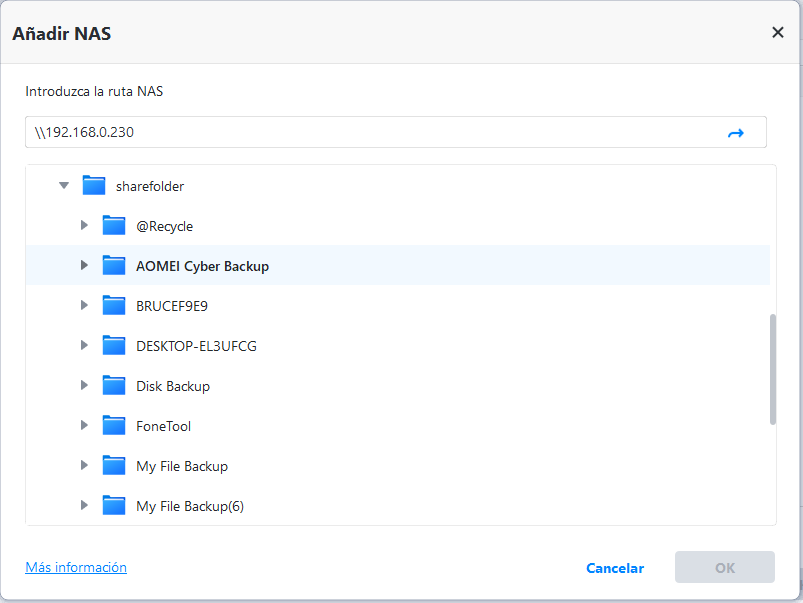Expand the AOMEI Cyber Backup arrow
The height and width of the screenshot is (603, 803).
[x=85, y=265]
